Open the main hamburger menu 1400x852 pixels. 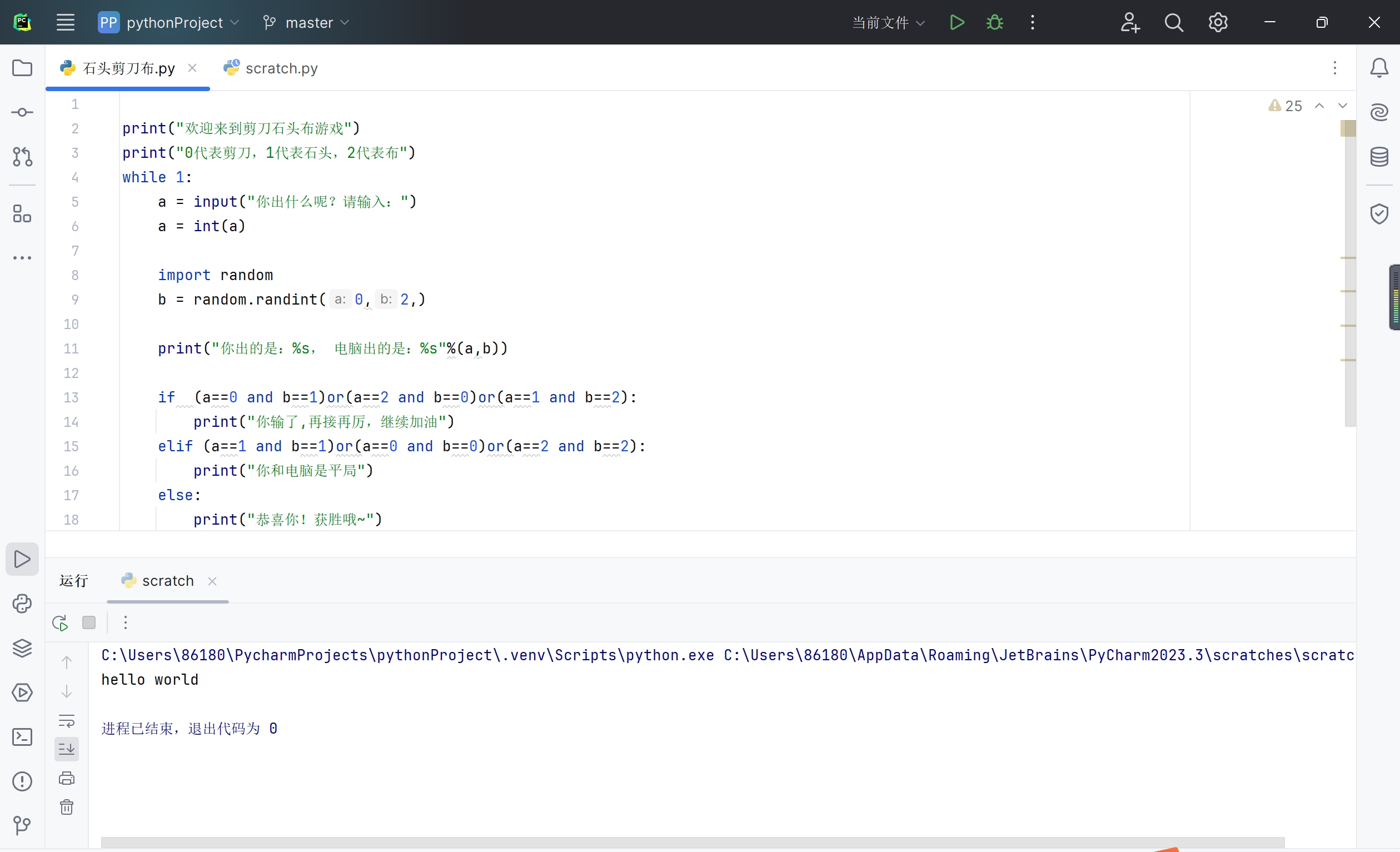[x=66, y=23]
